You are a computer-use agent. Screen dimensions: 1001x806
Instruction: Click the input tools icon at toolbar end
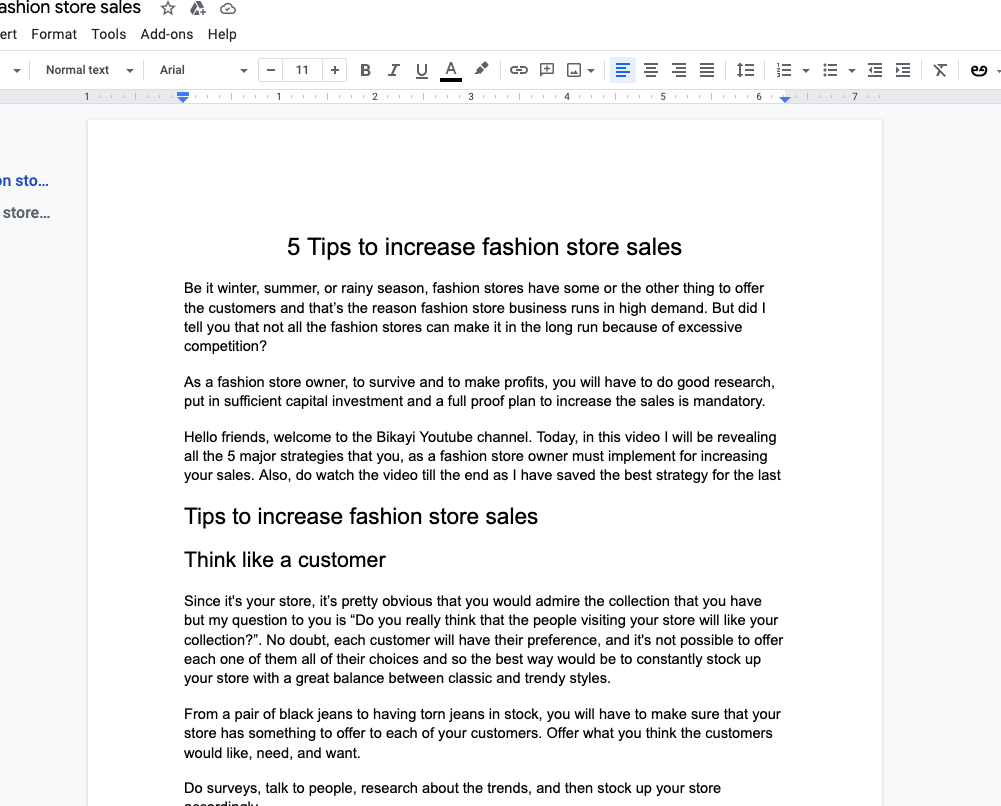pos(979,70)
